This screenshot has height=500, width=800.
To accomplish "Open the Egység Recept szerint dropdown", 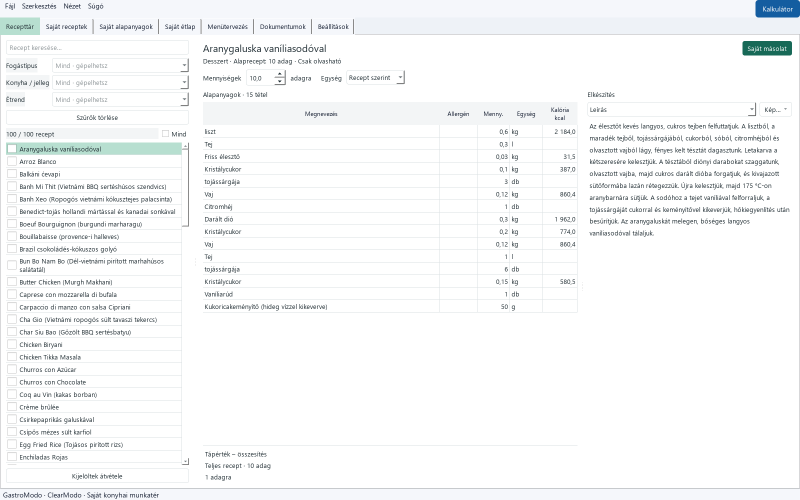I will coord(376,78).
